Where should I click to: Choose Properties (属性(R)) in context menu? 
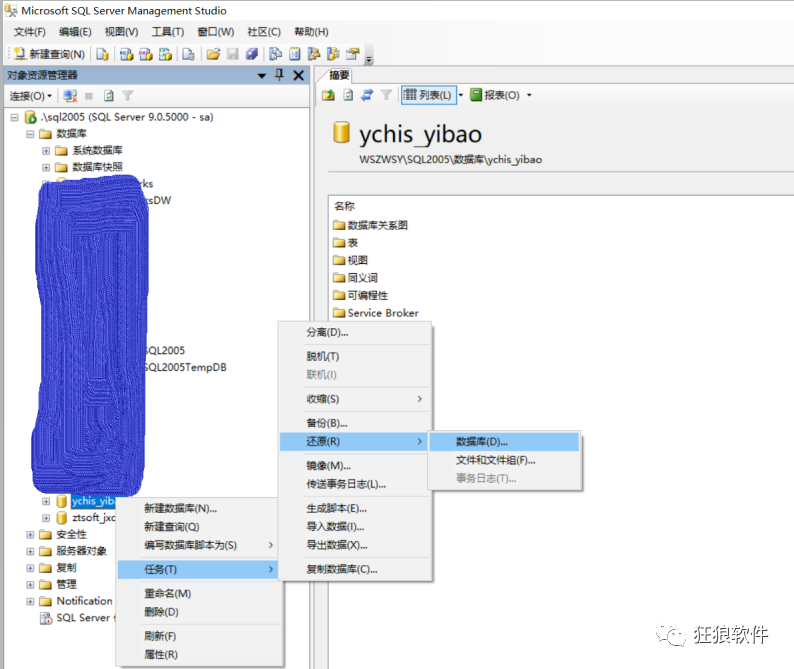point(200,655)
